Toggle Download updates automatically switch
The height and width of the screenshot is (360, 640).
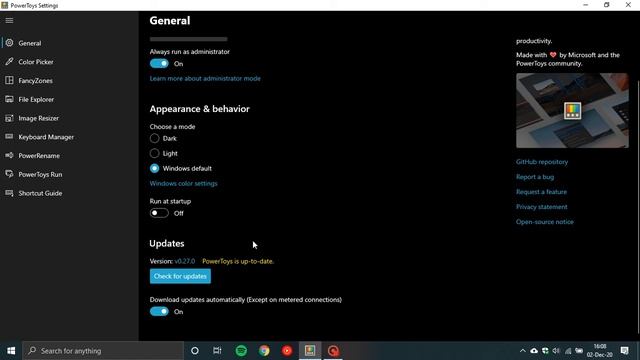click(159, 311)
